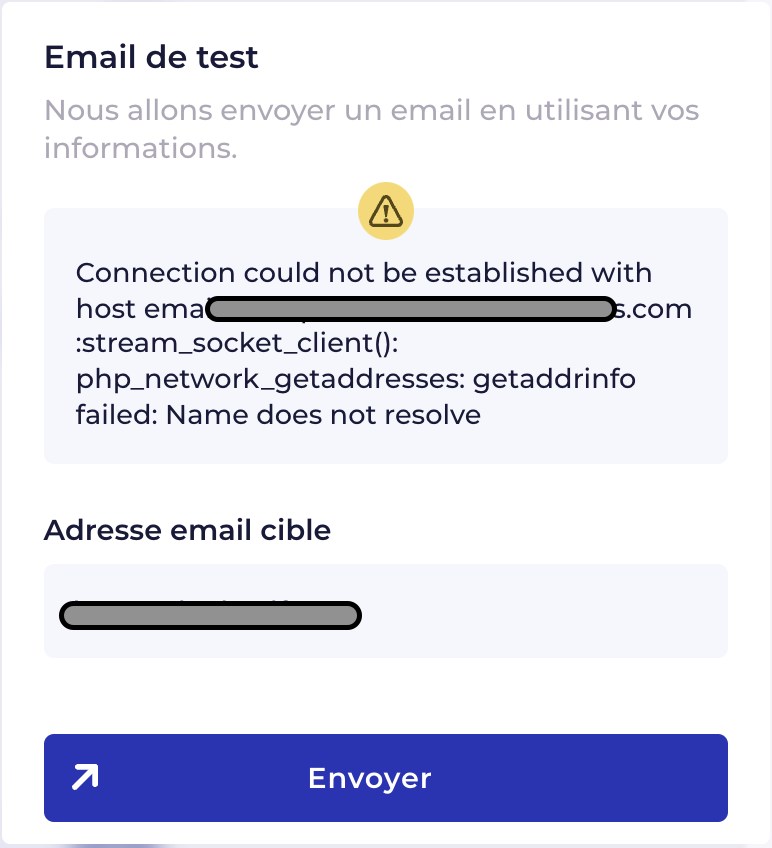The image size is (772, 848).
Task: Click the redacted host name in error
Action: (x=411, y=309)
